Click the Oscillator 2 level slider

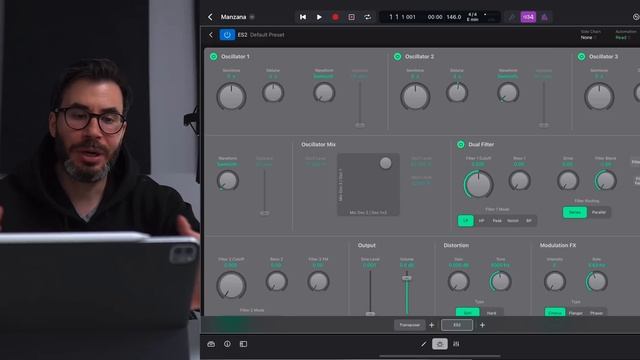coord(543,104)
